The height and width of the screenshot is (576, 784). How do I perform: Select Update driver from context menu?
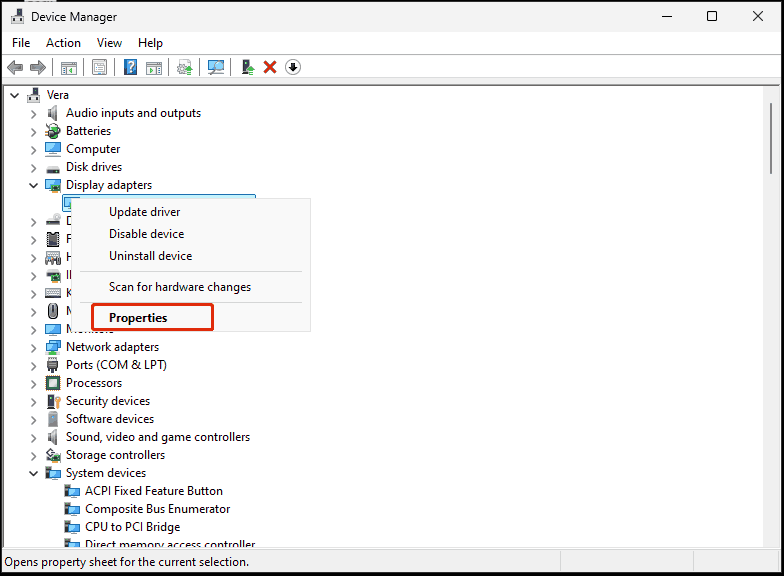tap(144, 212)
